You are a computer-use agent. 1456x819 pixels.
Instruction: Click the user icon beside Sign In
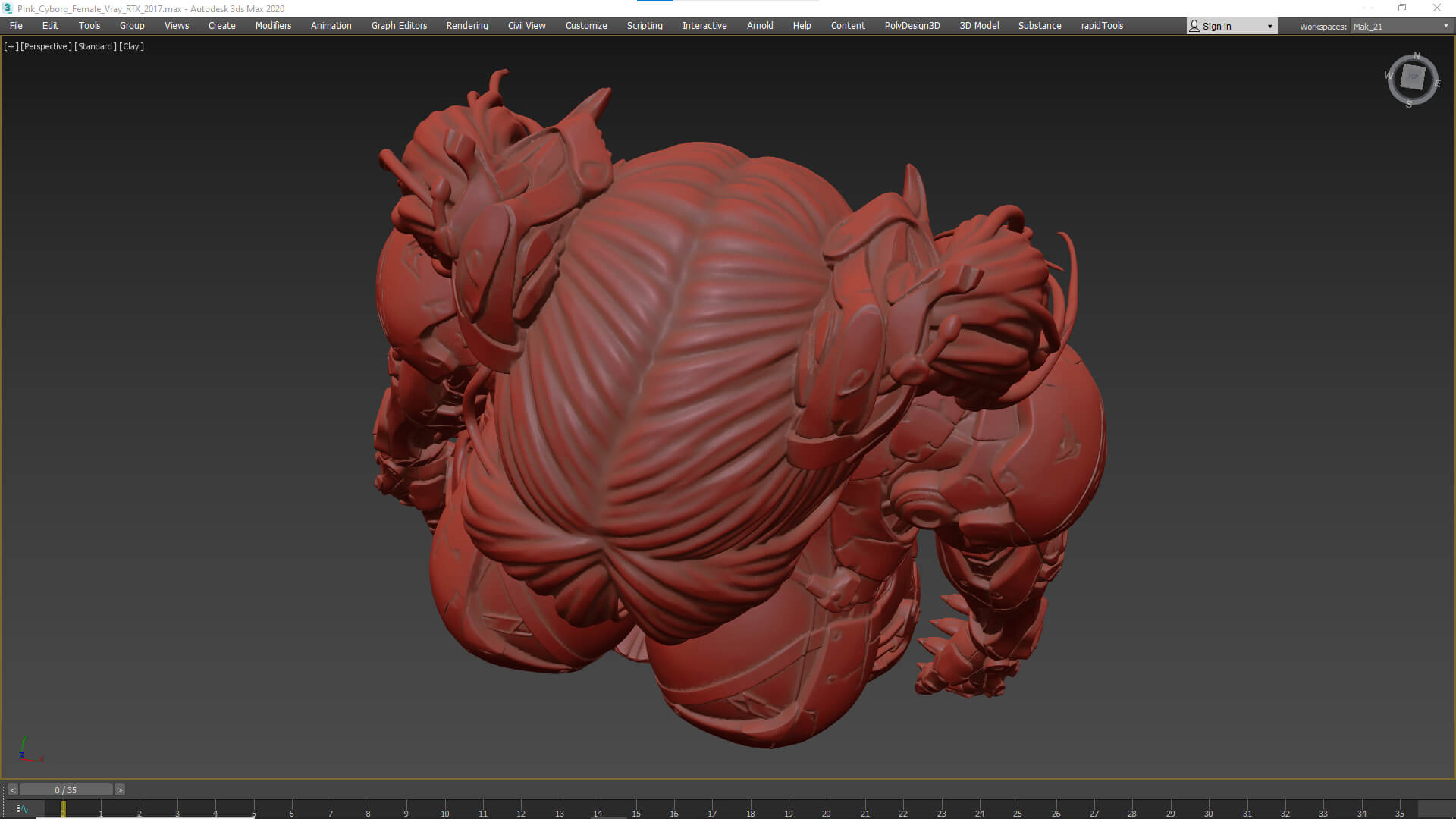coord(1194,26)
